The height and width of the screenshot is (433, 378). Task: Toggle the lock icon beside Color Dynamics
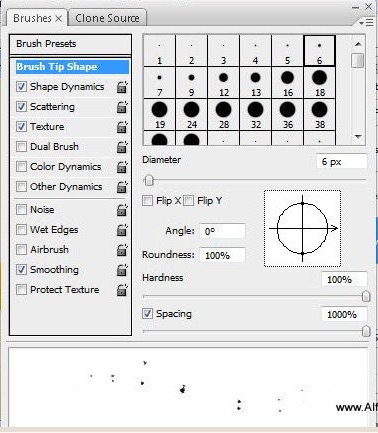coord(122,167)
